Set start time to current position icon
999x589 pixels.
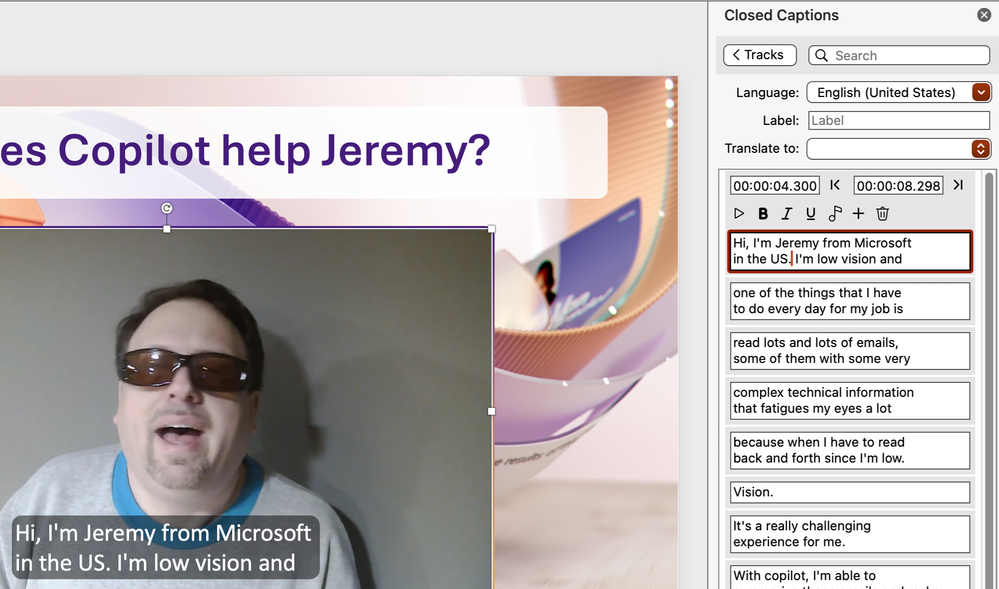[x=835, y=185]
